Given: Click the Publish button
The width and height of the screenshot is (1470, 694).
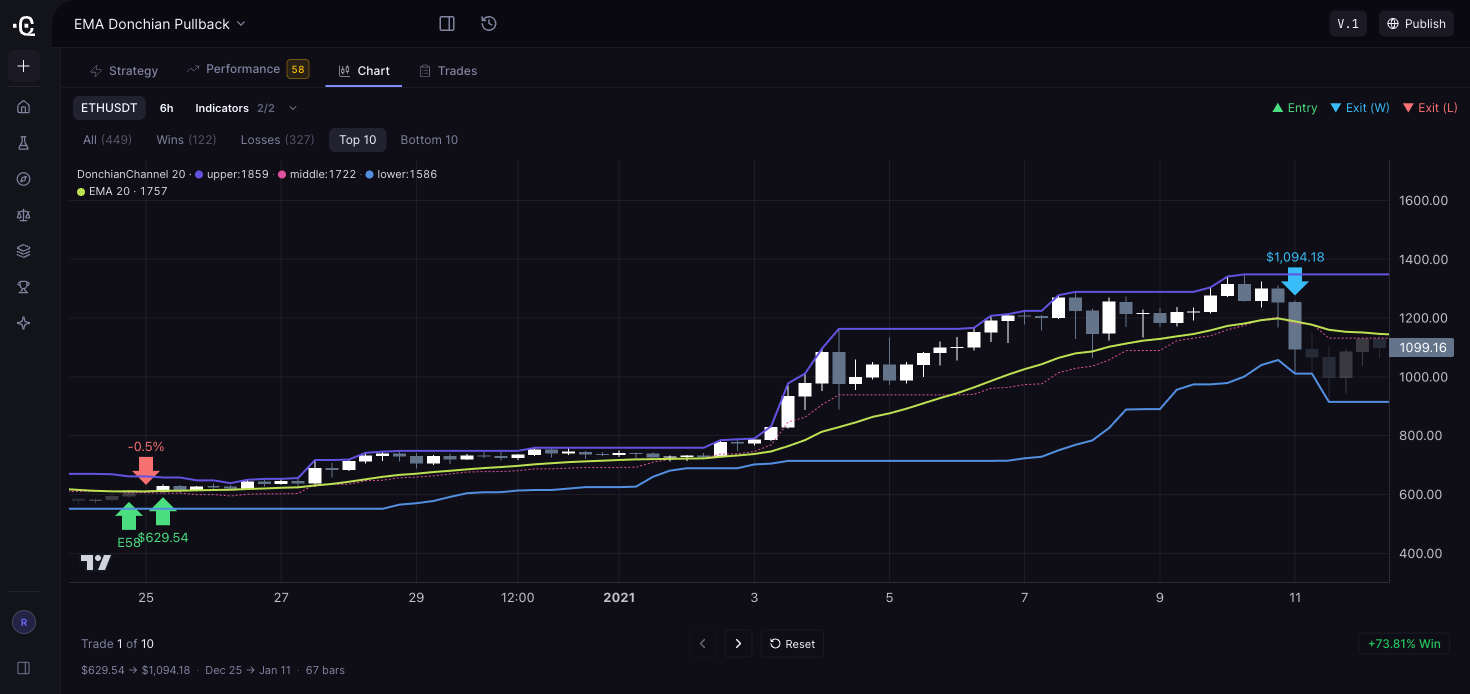Looking at the screenshot, I should click(x=1417, y=24).
